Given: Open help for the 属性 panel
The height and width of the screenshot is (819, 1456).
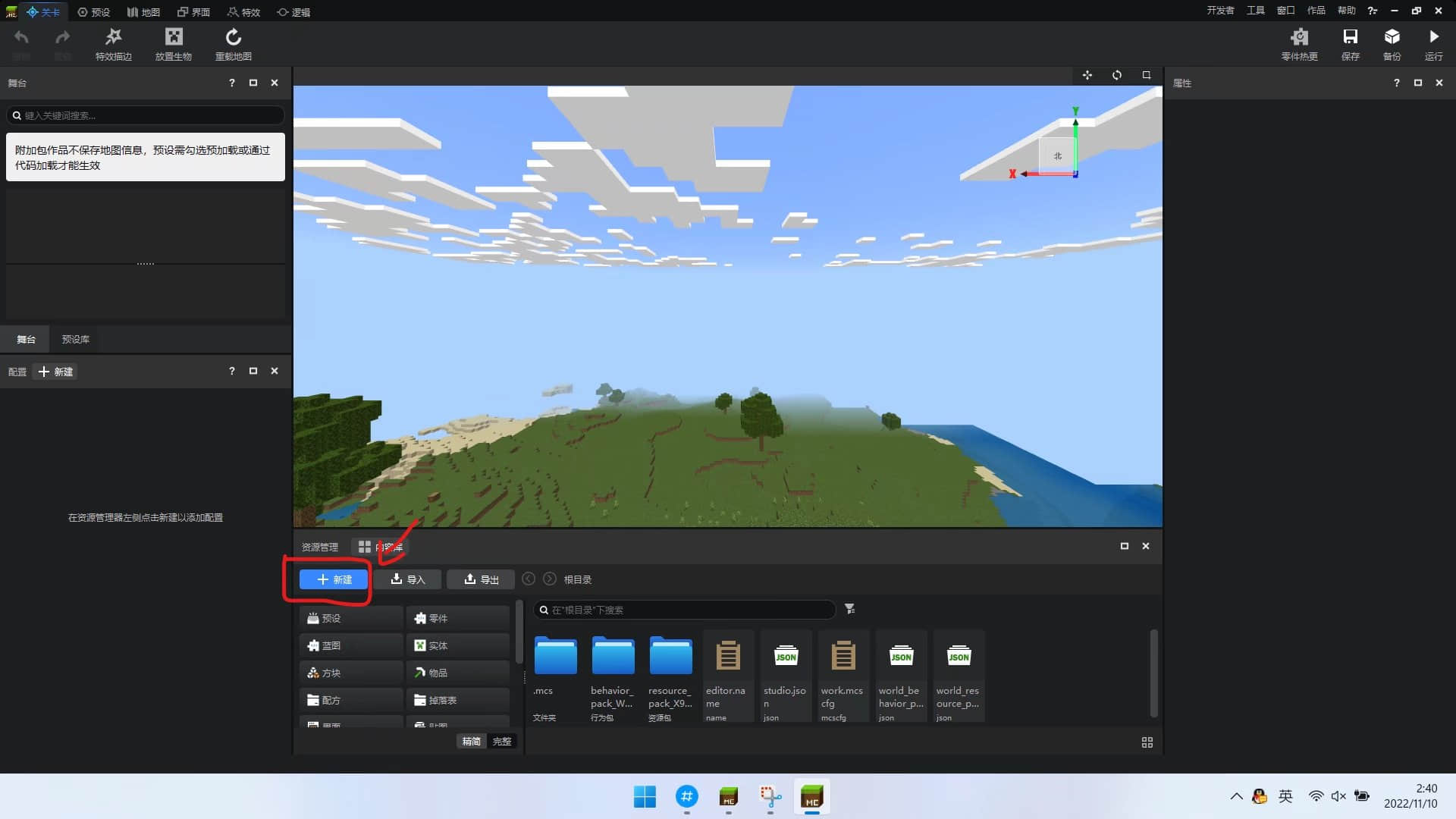Looking at the screenshot, I should point(1397,83).
